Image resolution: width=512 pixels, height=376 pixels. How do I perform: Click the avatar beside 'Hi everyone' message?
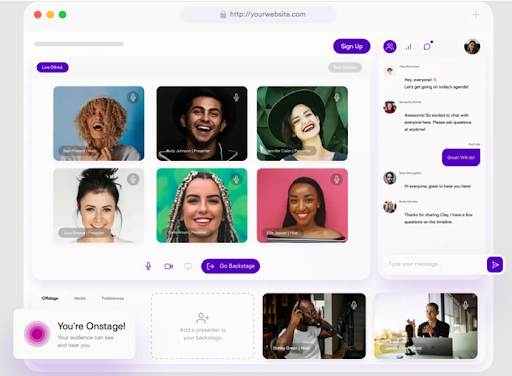[389, 178]
